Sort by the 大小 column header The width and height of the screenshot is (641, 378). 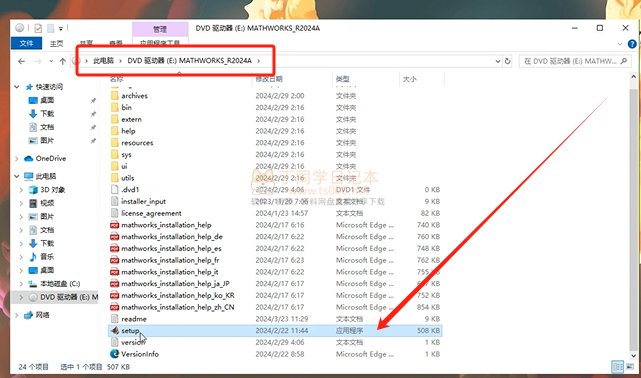click(x=410, y=79)
